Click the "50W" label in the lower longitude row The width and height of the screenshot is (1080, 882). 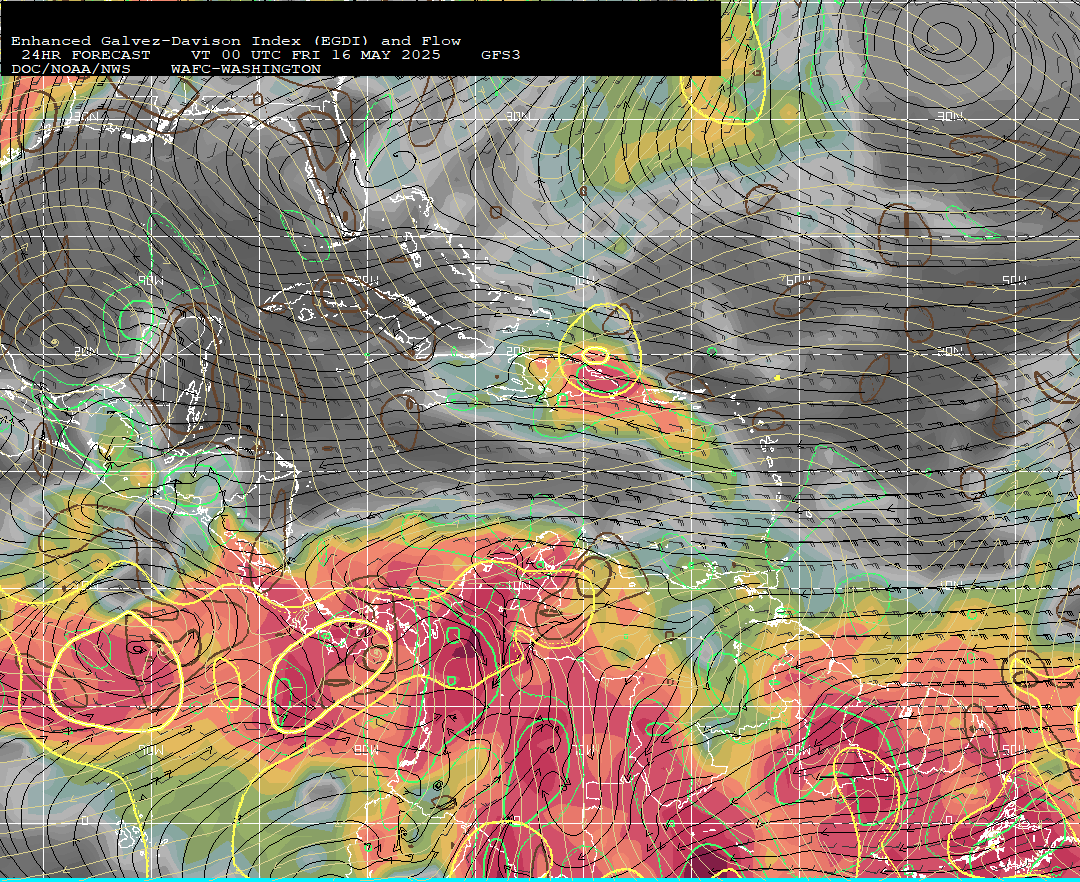pyautogui.click(x=1015, y=750)
